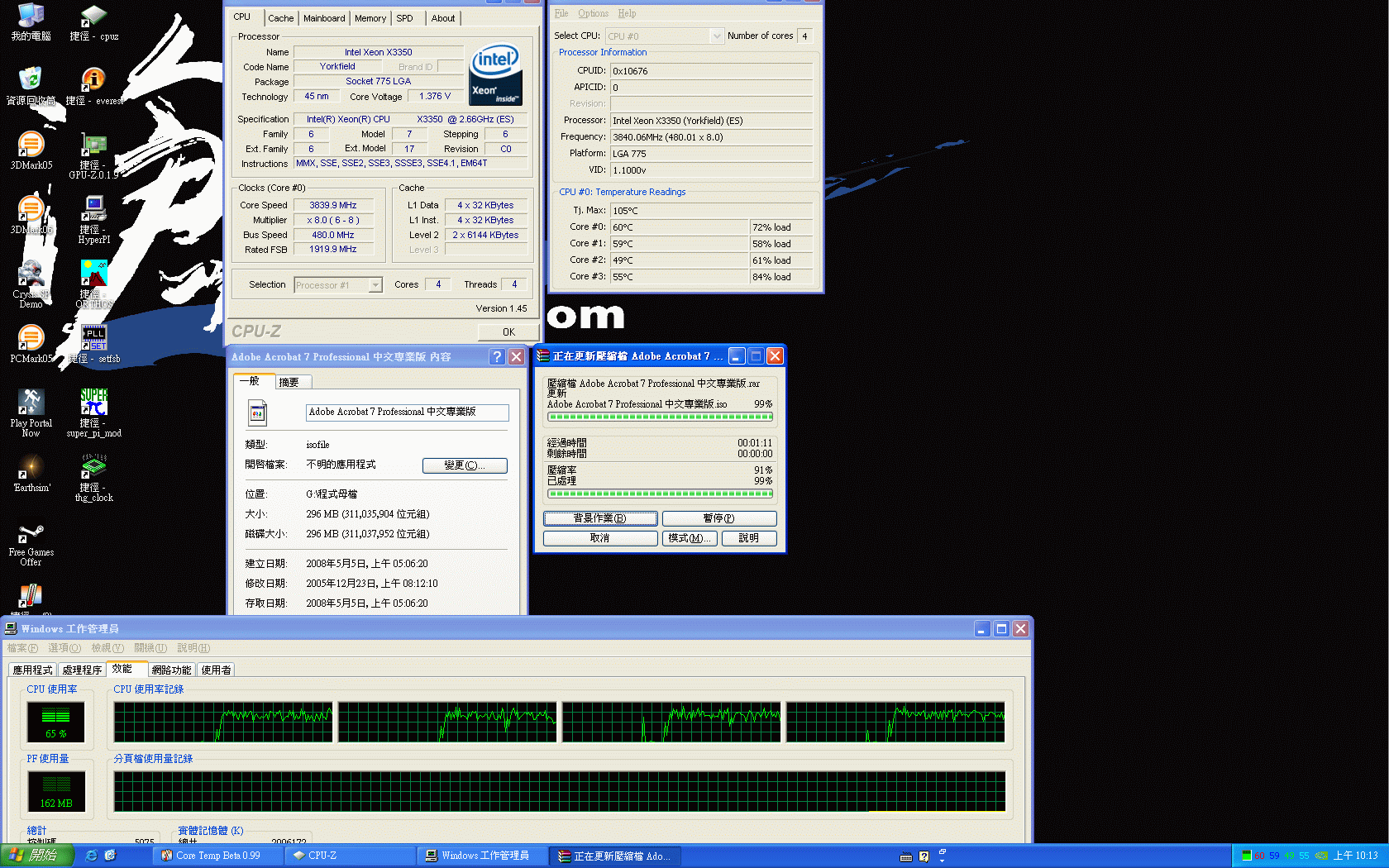Switch to the Memory tab in CPU-Z

370,18
